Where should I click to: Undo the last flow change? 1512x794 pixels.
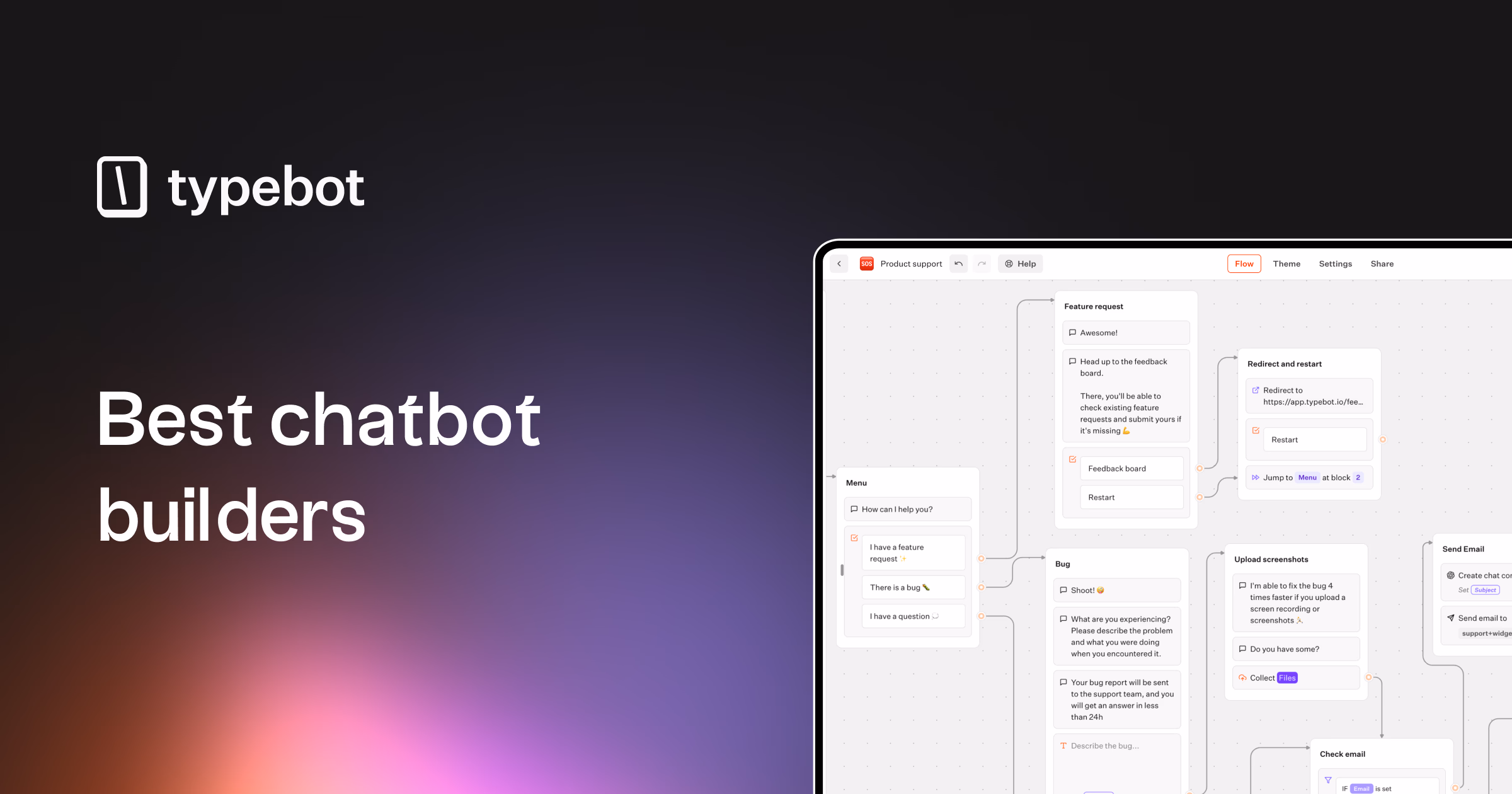point(958,264)
